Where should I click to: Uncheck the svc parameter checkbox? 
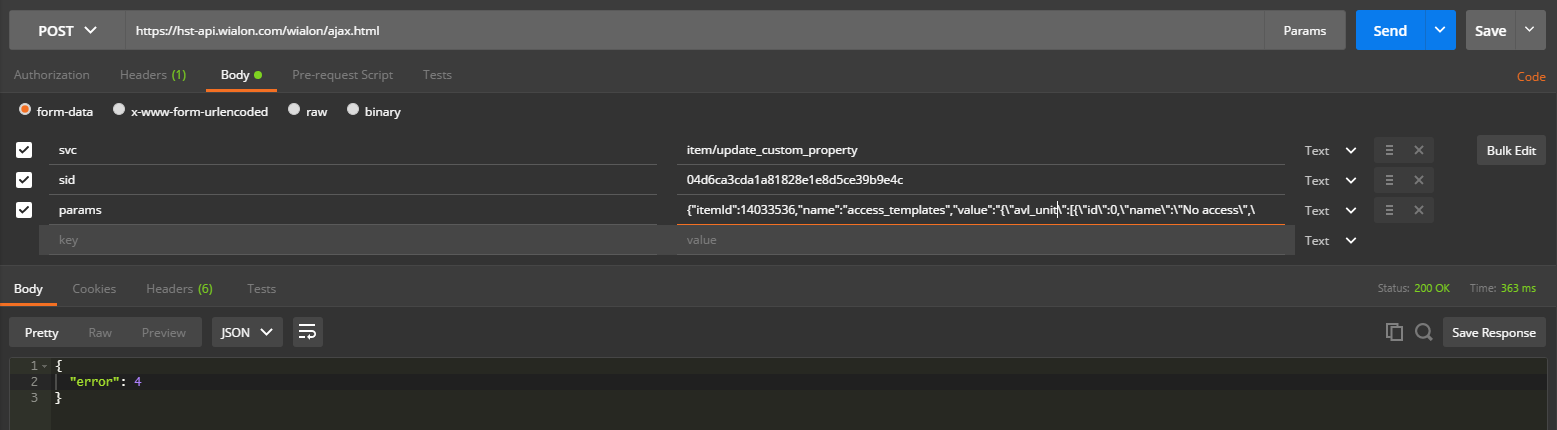click(24, 150)
